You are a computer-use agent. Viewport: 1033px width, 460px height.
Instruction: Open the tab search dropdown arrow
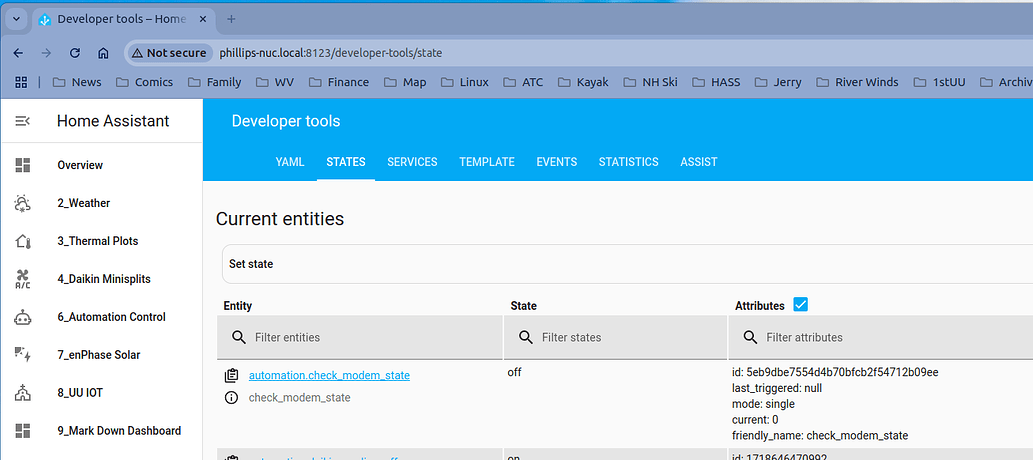(x=16, y=19)
